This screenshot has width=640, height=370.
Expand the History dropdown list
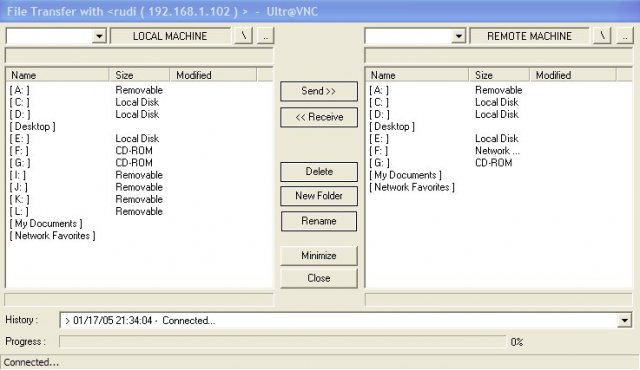click(624, 321)
